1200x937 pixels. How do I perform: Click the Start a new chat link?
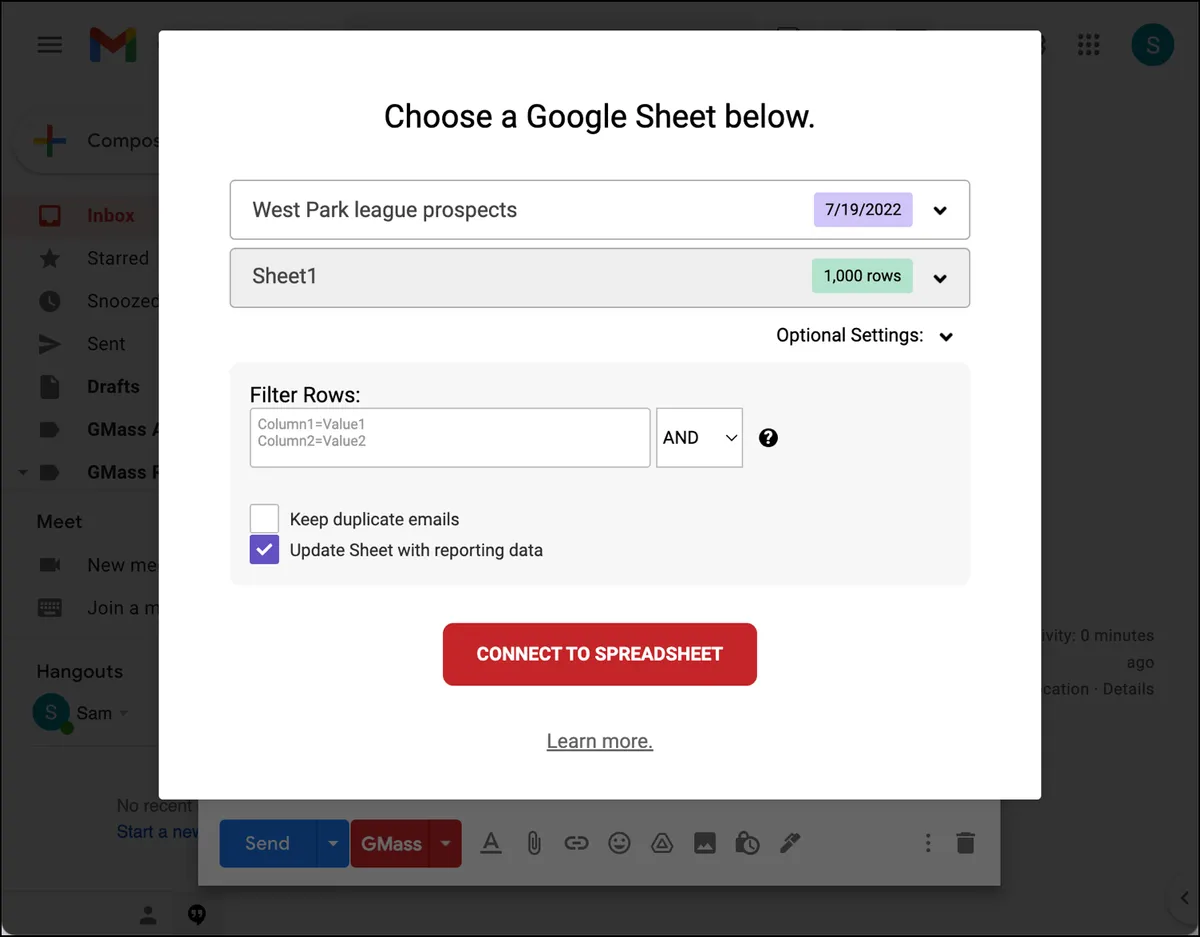157,832
